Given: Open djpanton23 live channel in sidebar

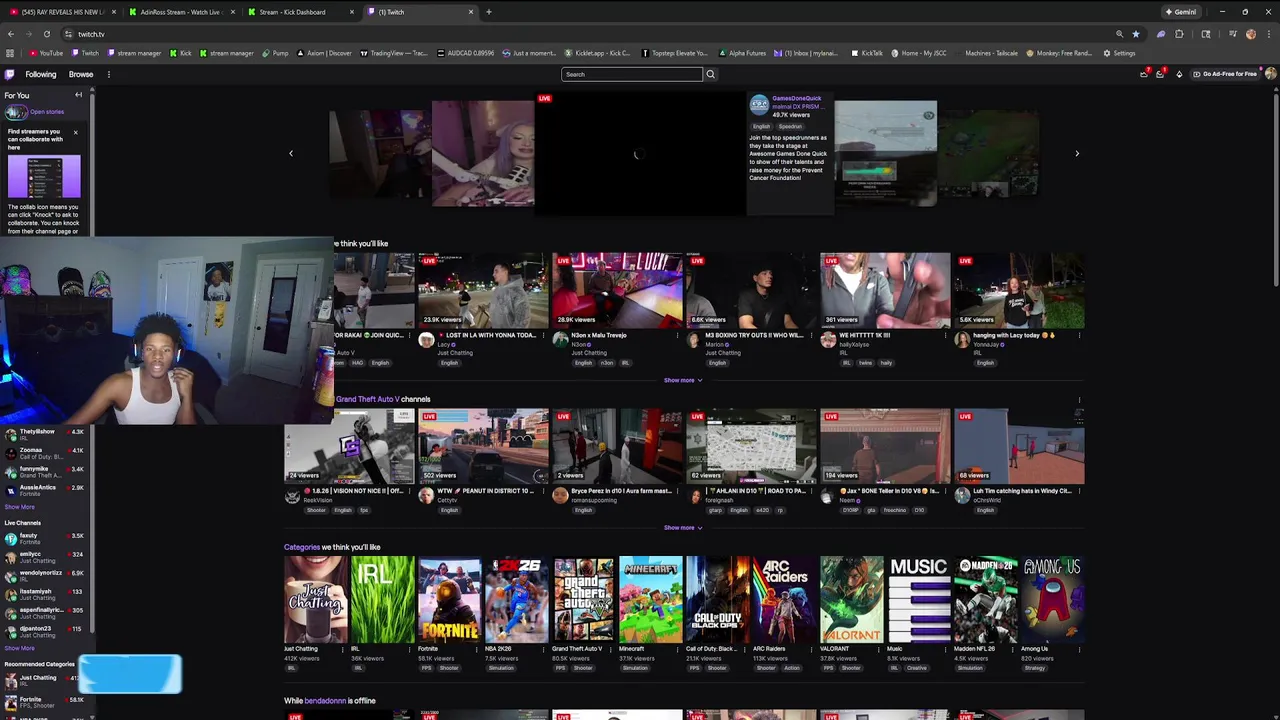Looking at the screenshot, I should click(45, 631).
